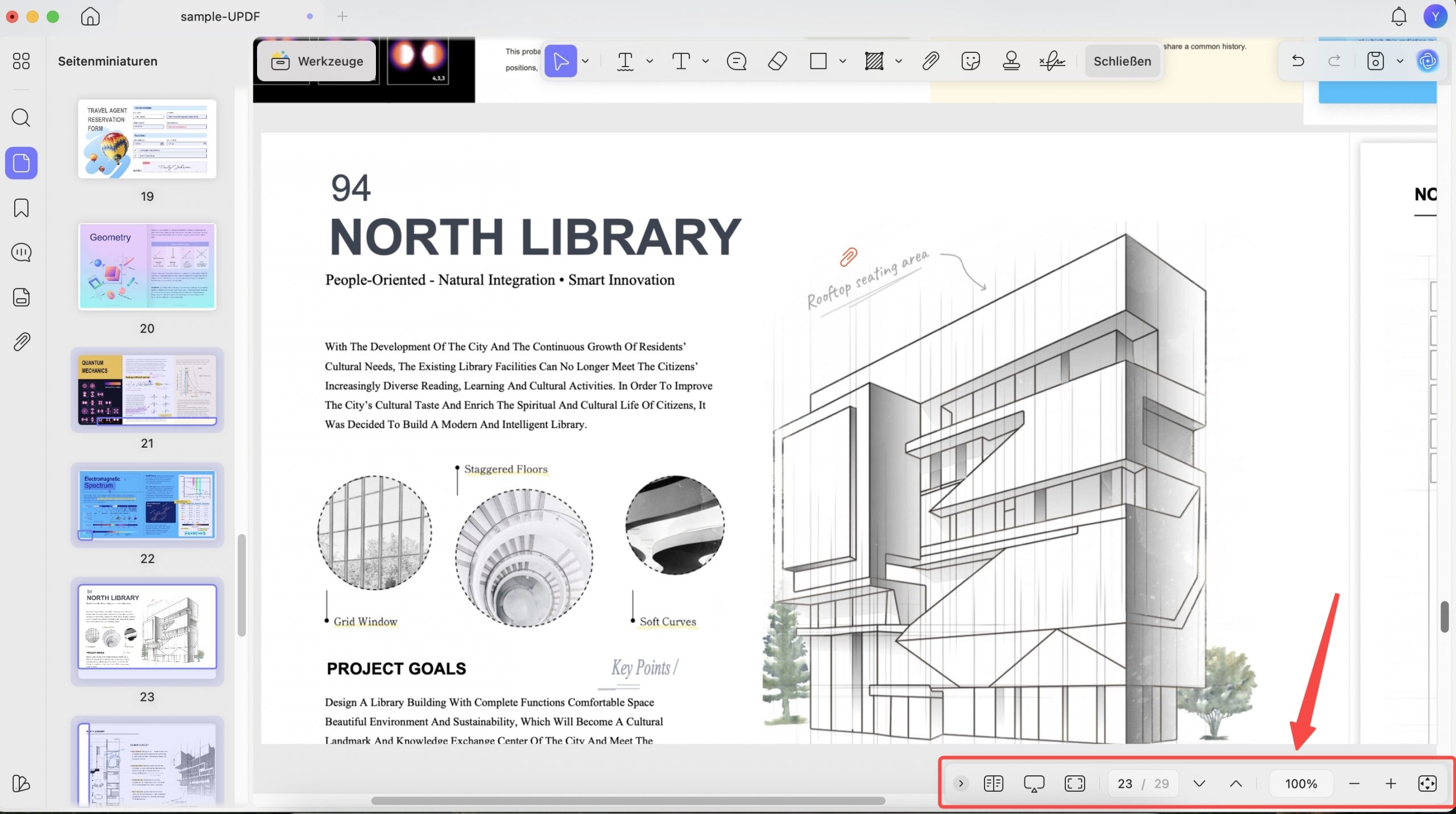Open notifications bell

(1399, 16)
